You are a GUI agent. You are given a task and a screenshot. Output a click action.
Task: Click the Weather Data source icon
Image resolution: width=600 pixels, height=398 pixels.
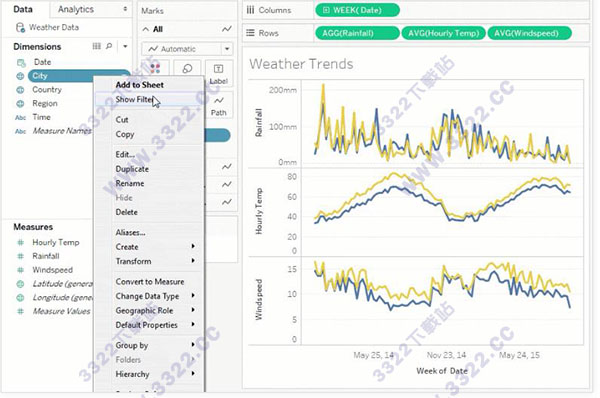20,28
